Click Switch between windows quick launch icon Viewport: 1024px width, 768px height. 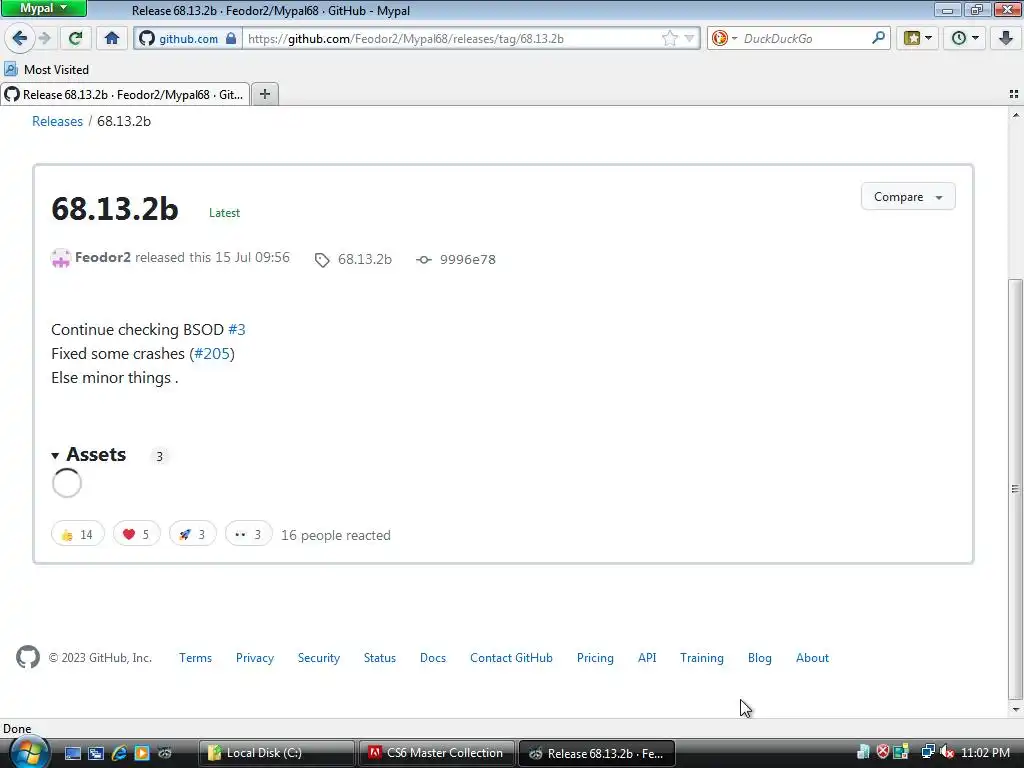pos(96,753)
